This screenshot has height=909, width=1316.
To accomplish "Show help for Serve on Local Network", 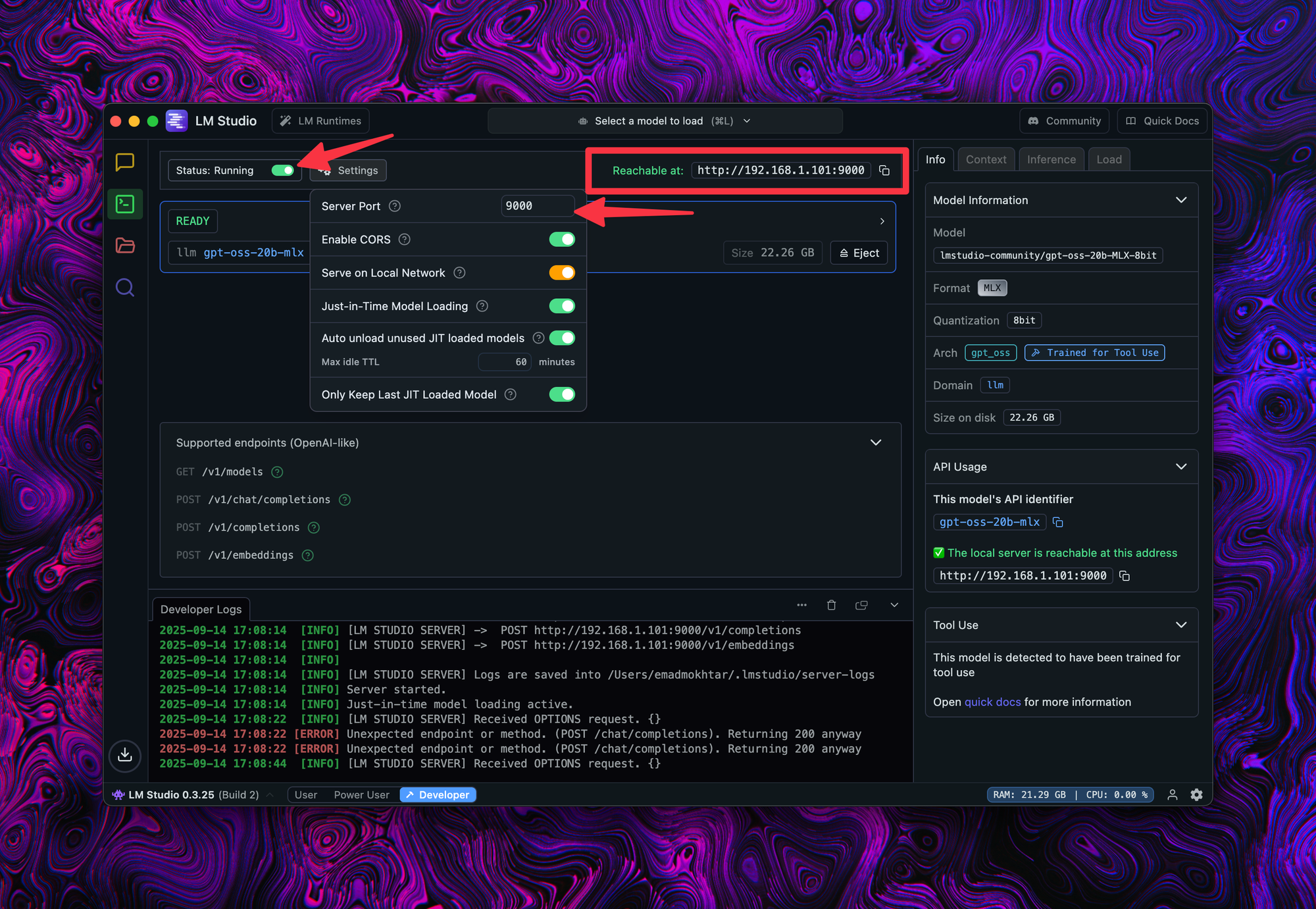I will click(x=459, y=273).
